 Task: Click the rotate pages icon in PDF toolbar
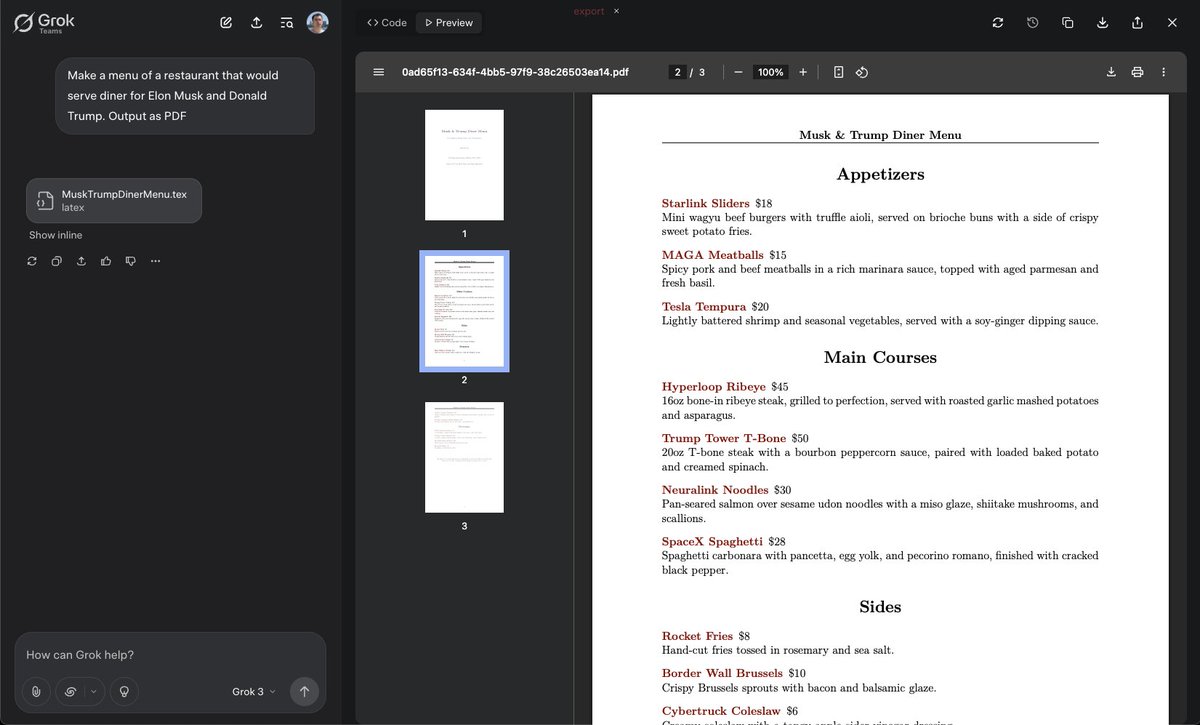point(861,72)
